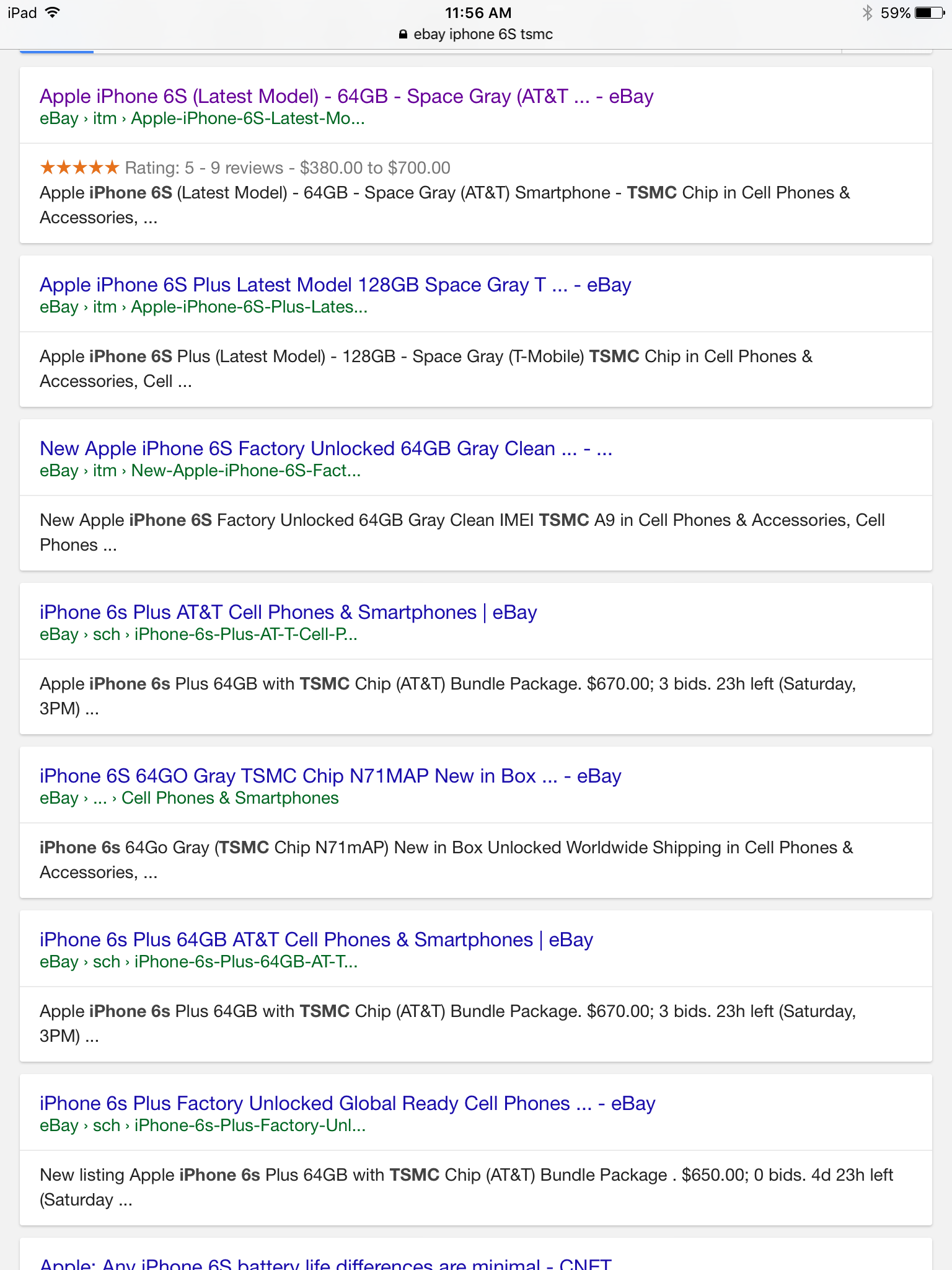Screen dimensions: 952x1270
Task: Tap the Wi-Fi icon in the status bar
Action: tap(53, 12)
